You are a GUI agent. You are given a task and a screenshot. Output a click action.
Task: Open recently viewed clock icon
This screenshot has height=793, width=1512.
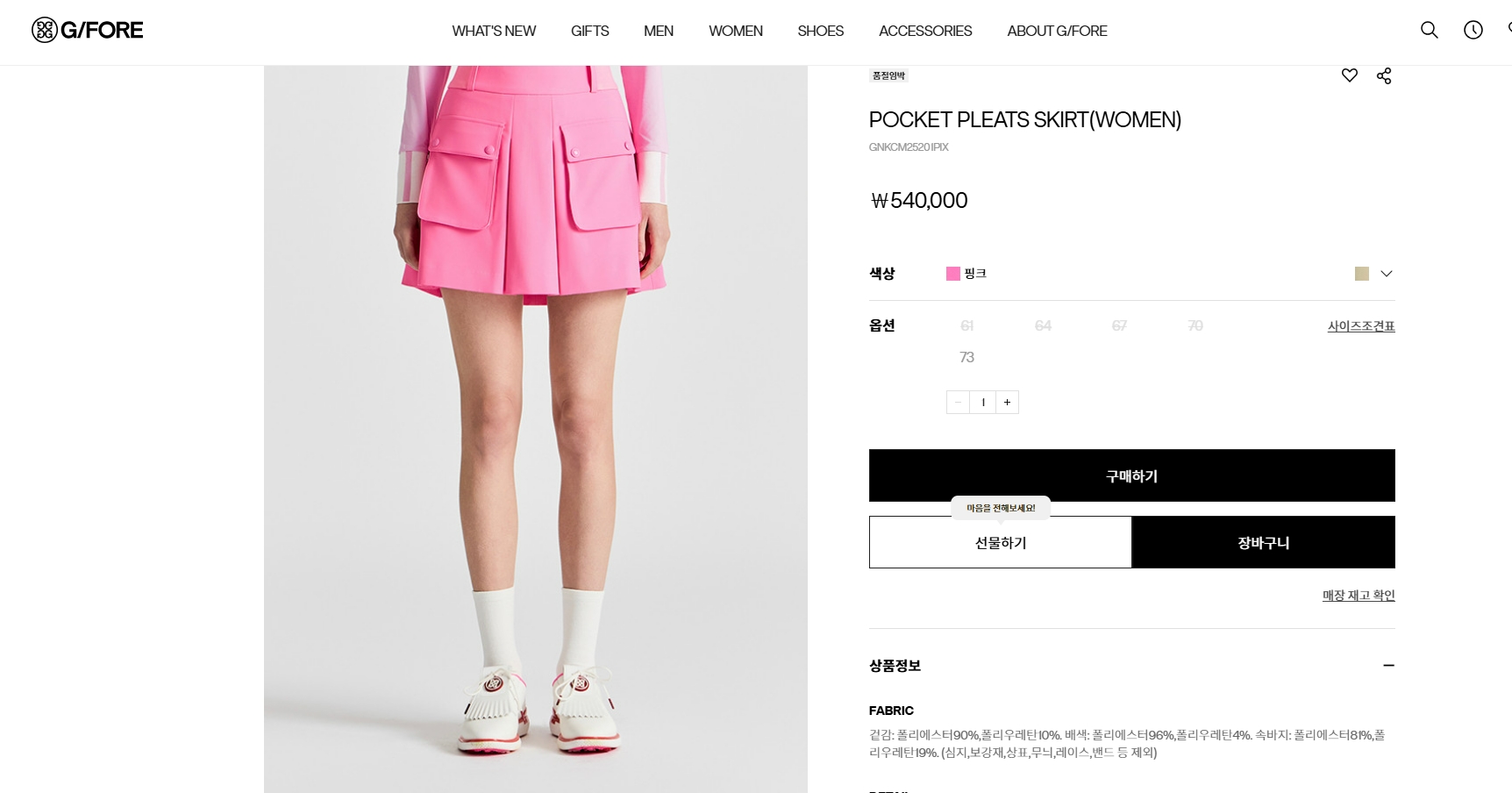[x=1473, y=30]
